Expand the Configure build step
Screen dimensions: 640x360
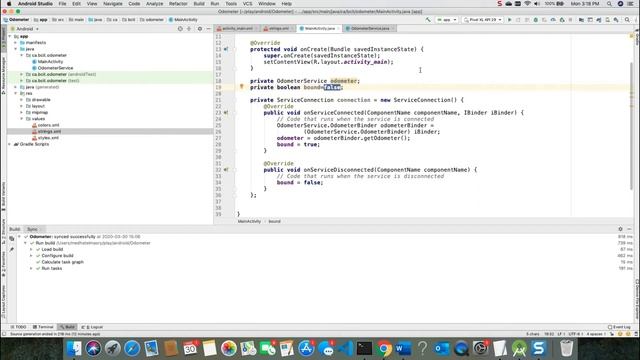point(31,256)
